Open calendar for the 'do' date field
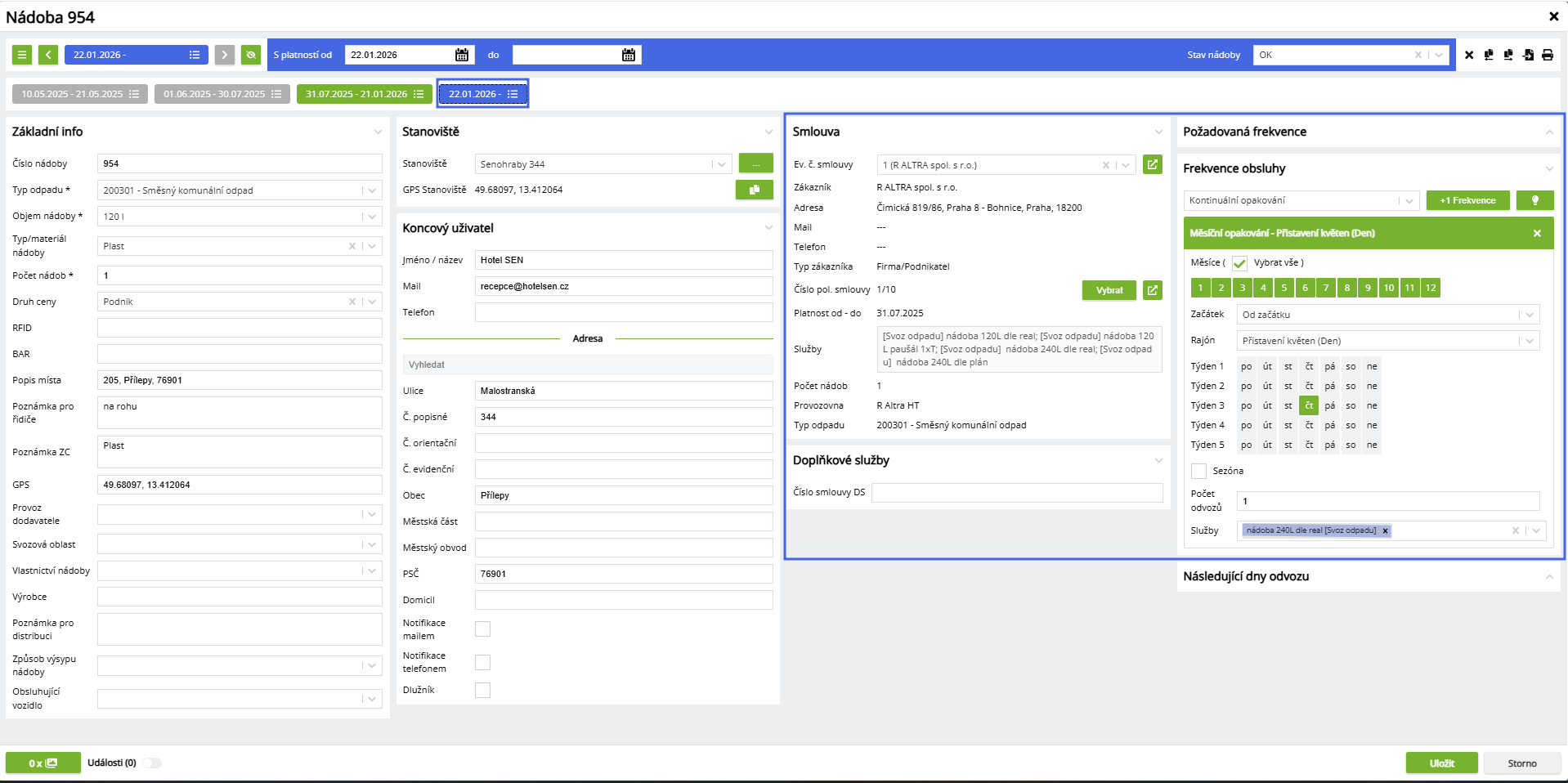Viewport: 1568px width, 783px height. click(x=629, y=55)
